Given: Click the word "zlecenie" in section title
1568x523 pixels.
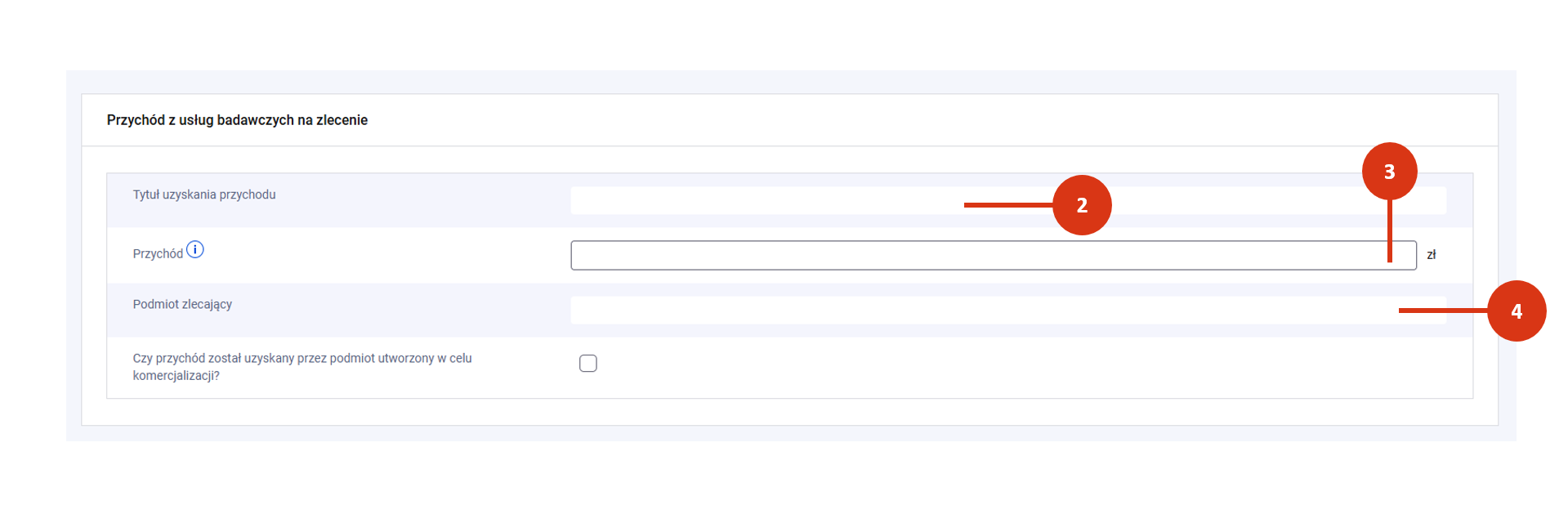Looking at the screenshot, I should 342,120.
